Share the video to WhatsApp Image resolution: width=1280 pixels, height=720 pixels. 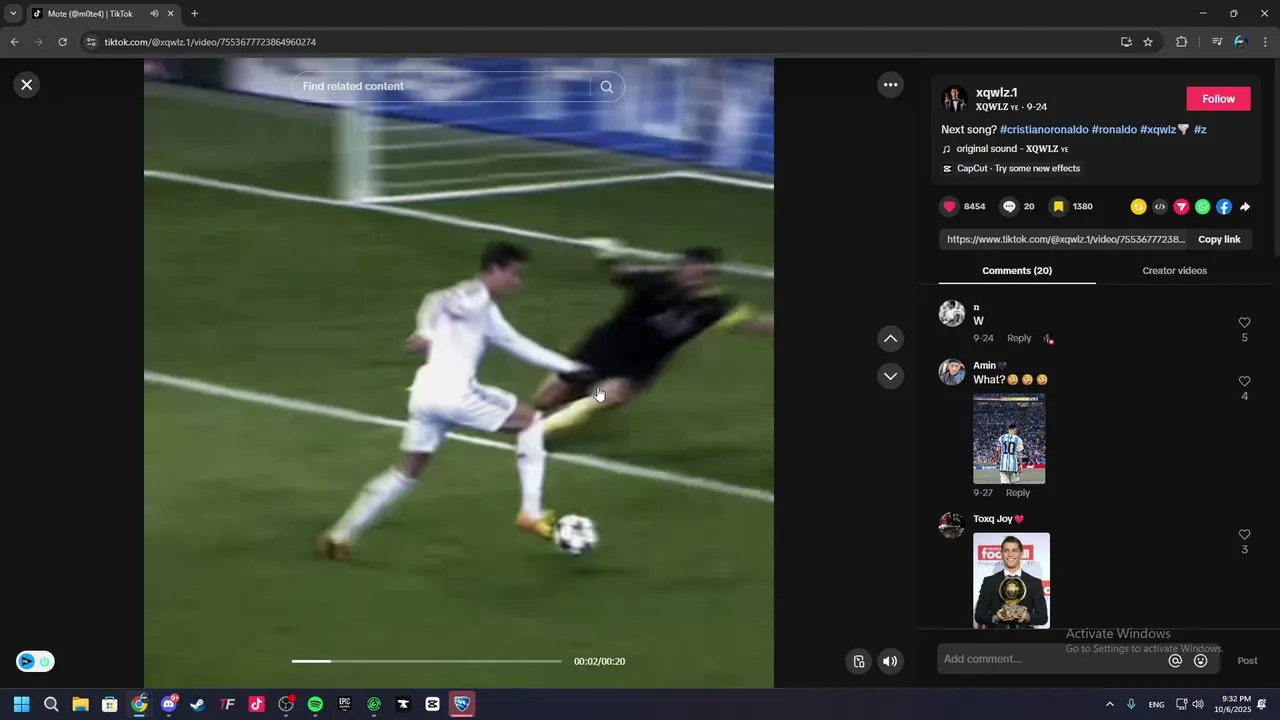click(x=1202, y=207)
